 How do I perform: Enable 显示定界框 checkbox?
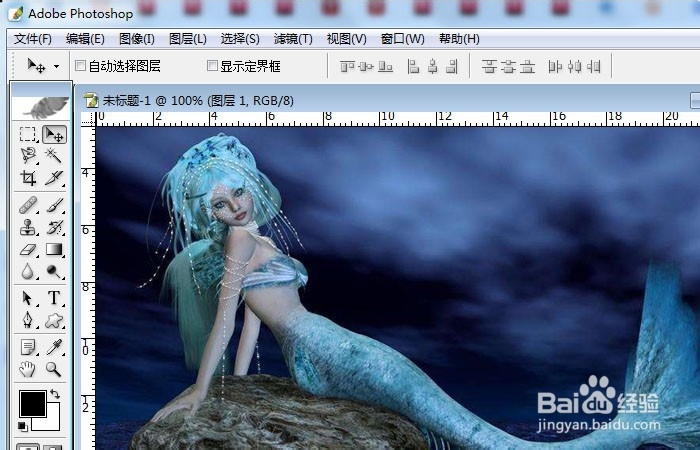212,66
